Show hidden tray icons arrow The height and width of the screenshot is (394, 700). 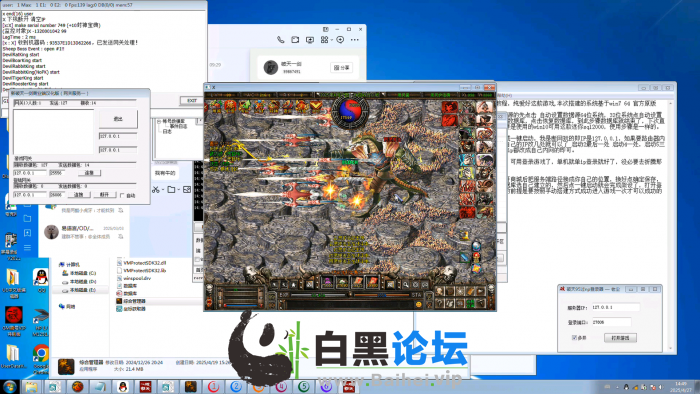tap(617, 387)
